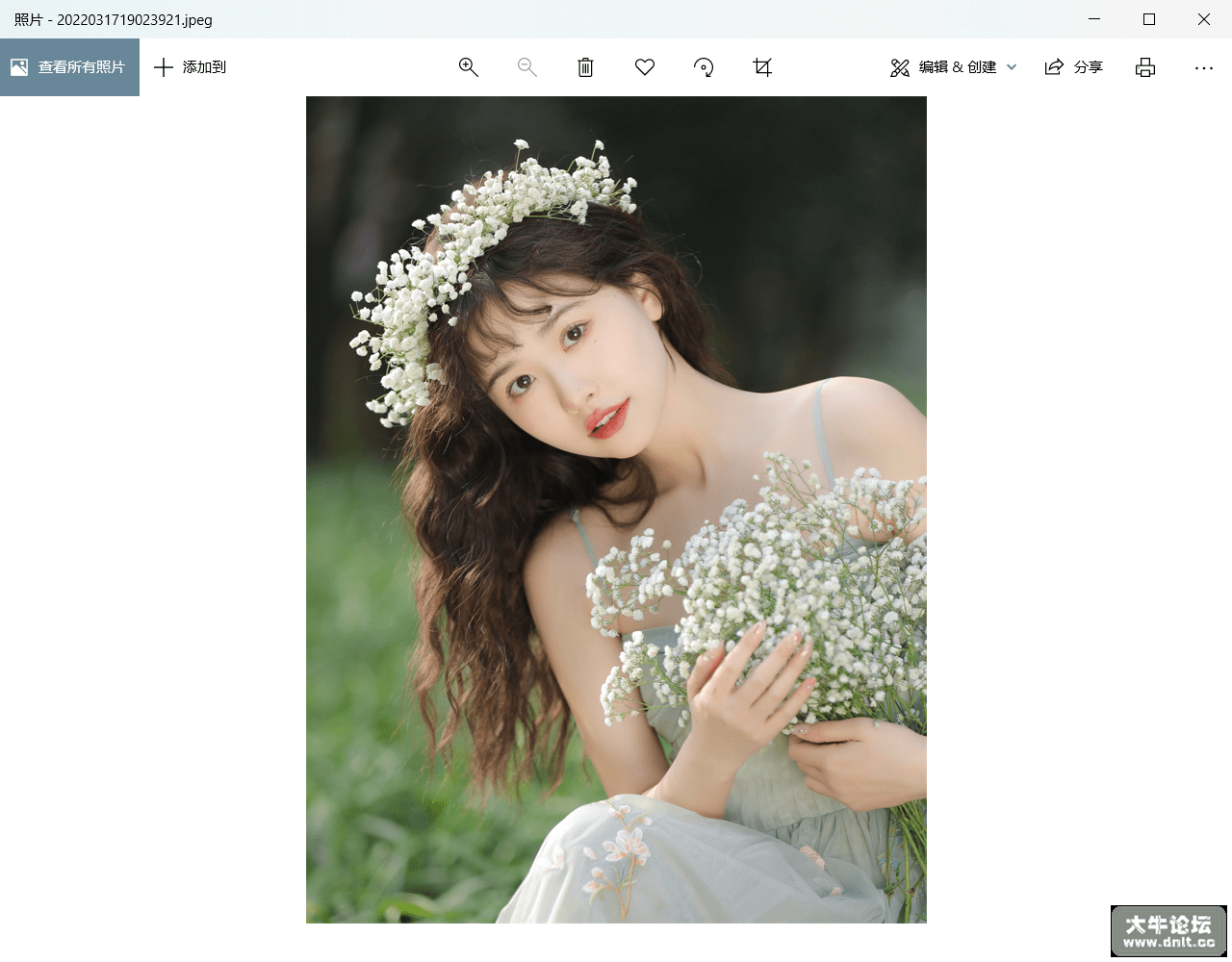1232x962 pixels.
Task: Open 查看所有照片 to see all photos
Action: [69, 67]
